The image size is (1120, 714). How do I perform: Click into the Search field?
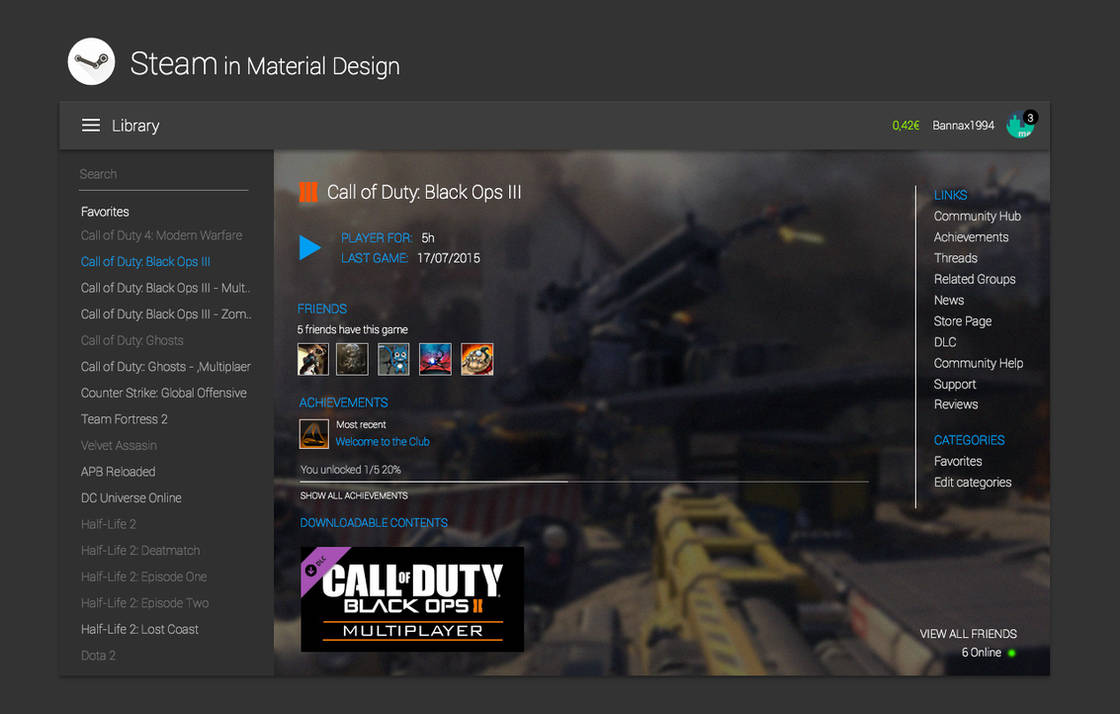pyautogui.click(x=164, y=175)
